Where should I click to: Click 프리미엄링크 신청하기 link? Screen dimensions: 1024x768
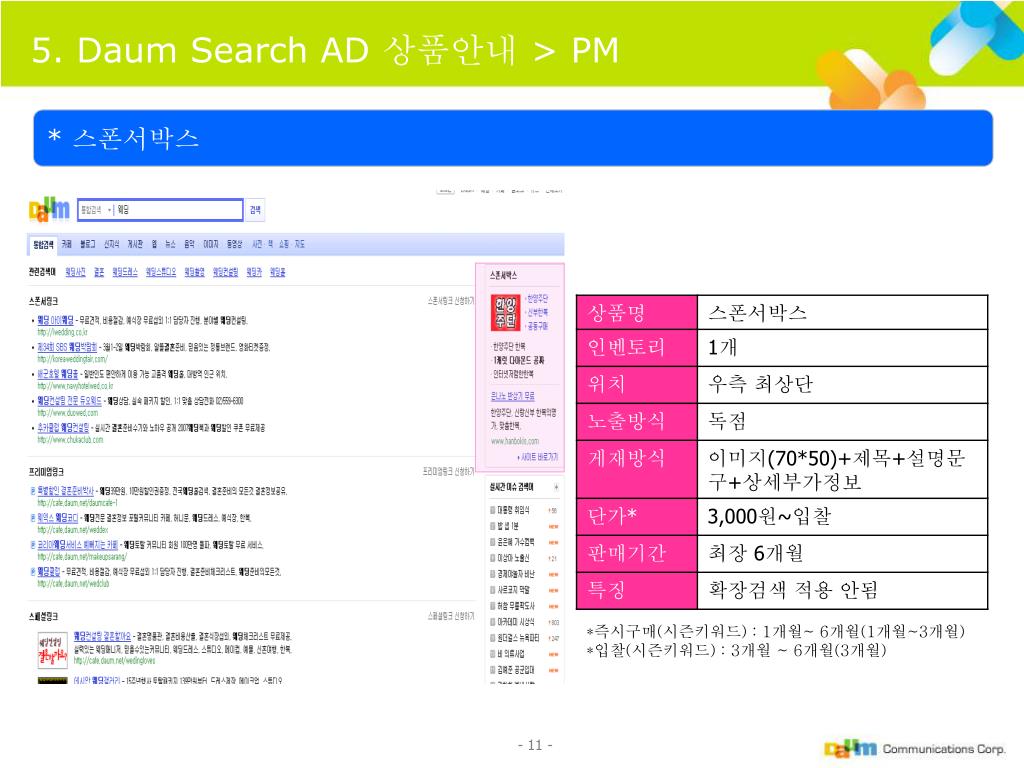coord(449,472)
